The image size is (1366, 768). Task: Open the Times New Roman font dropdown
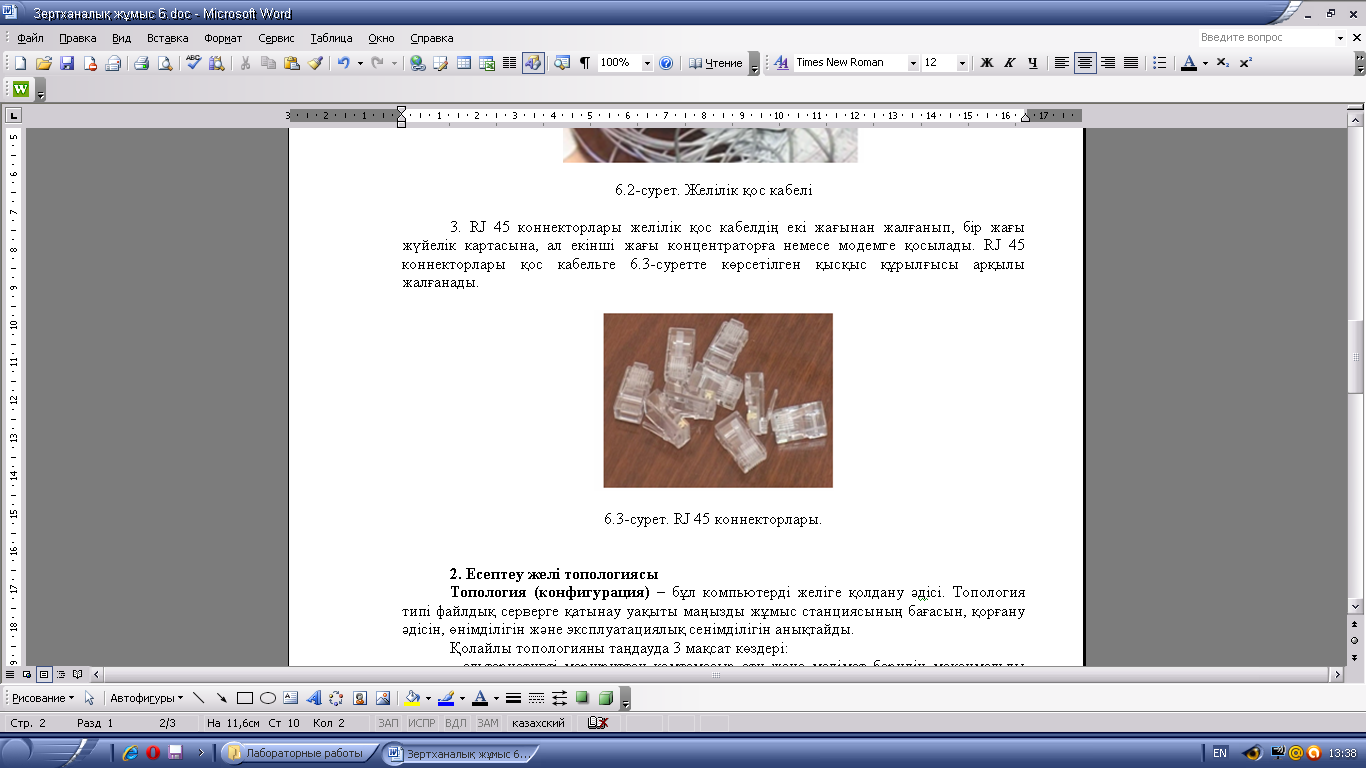[913, 63]
